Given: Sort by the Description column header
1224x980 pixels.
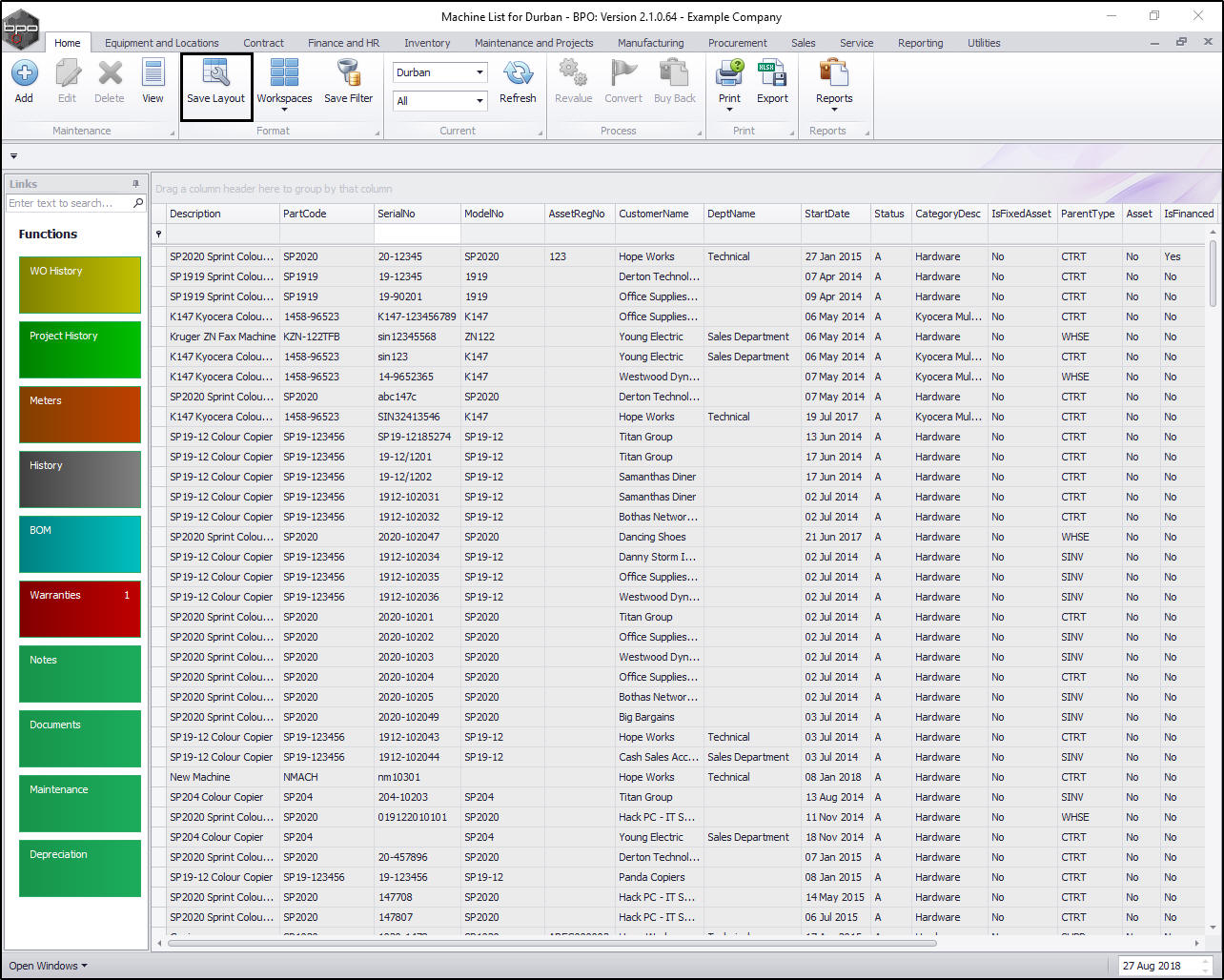Looking at the screenshot, I should click(222, 214).
